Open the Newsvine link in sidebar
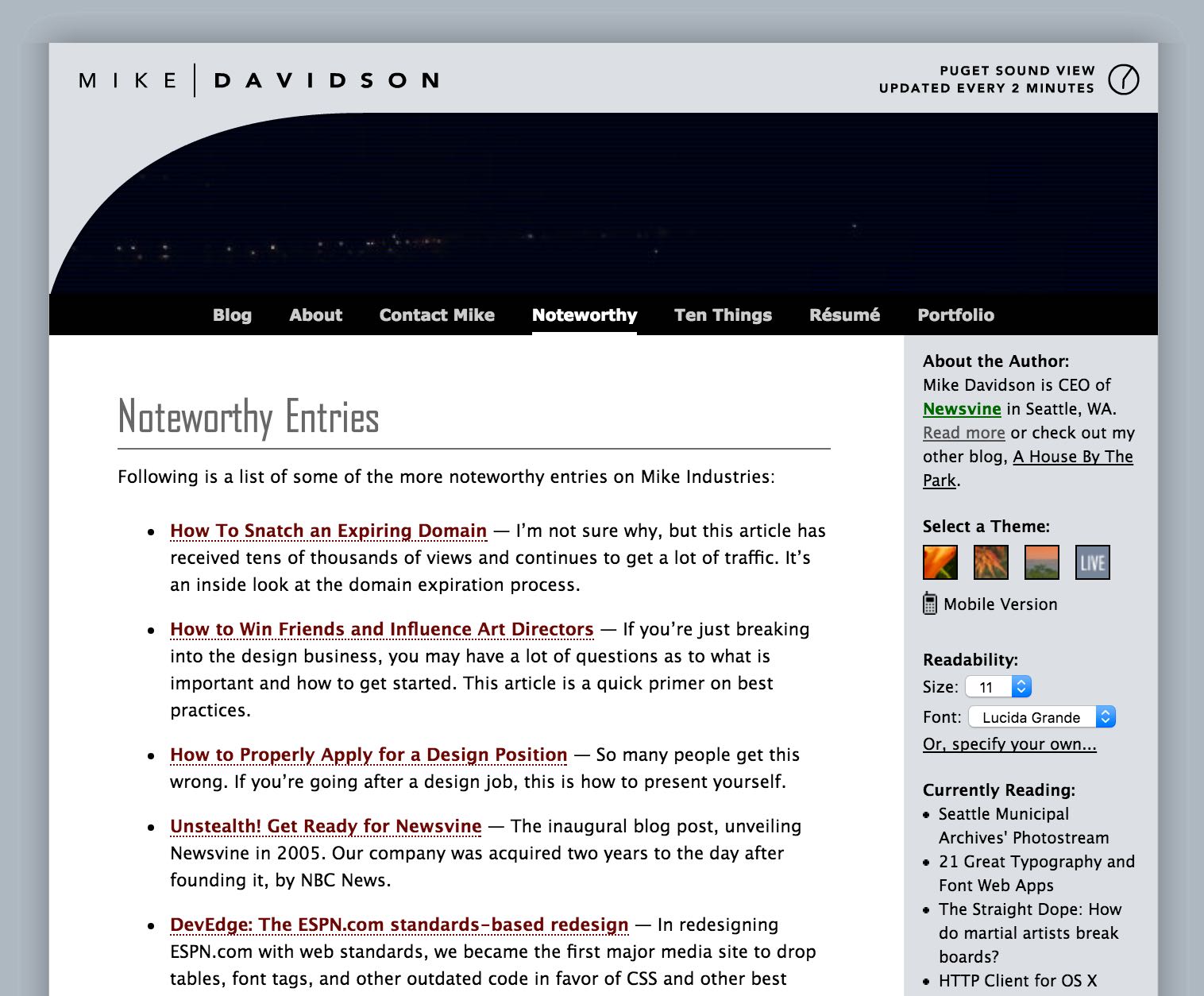Screen dimensions: 1204x996 [962, 409]
